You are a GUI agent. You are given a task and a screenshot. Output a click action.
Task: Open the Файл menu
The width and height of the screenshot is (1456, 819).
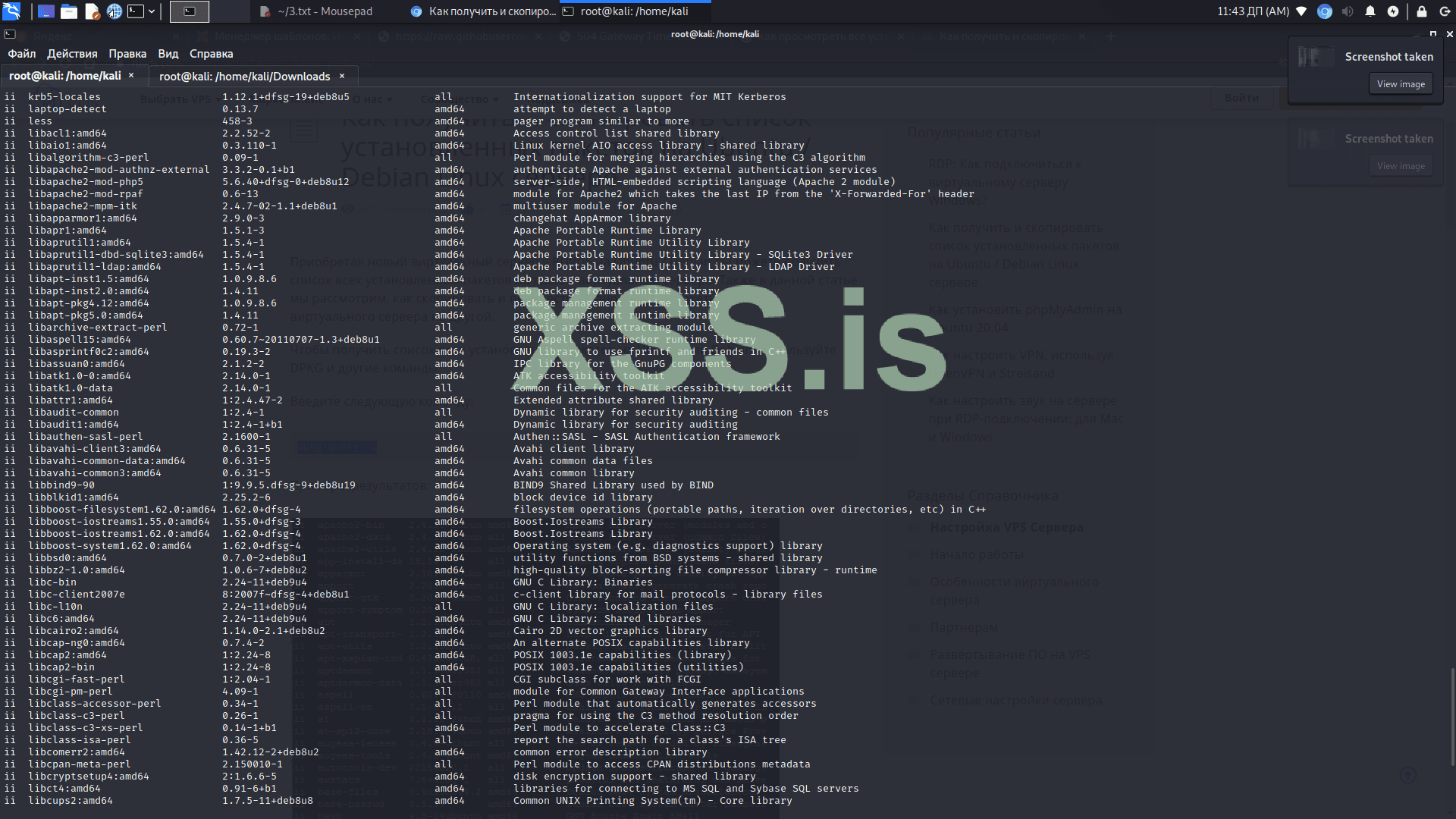(22, 54)
